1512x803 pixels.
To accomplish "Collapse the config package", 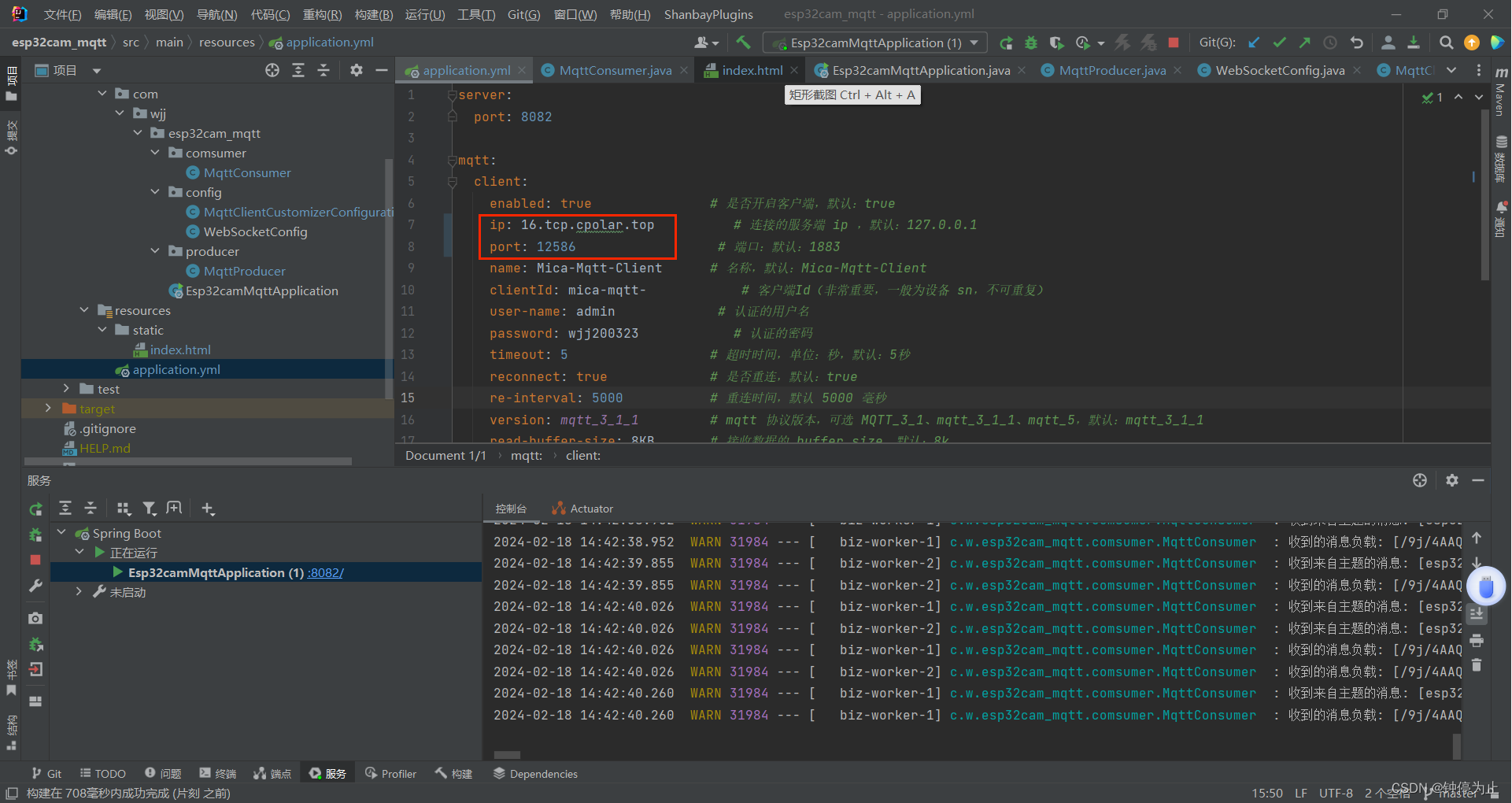I will click(x=155, y=192).
